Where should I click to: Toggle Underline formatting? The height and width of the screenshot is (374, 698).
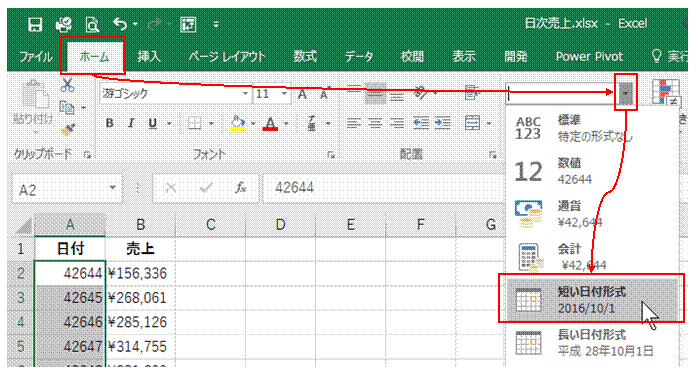tap(153, 123)
